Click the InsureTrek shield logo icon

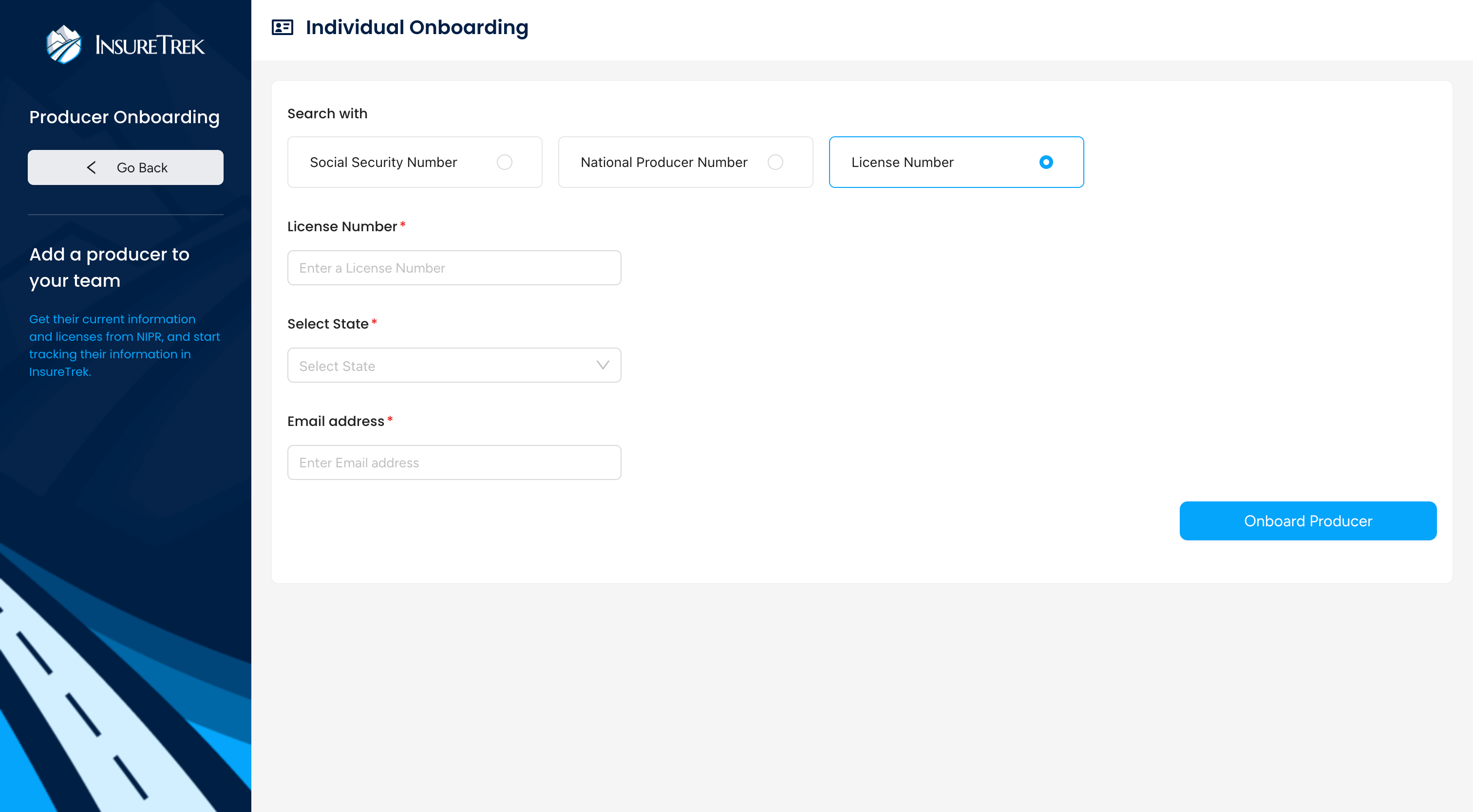(63, 45)
